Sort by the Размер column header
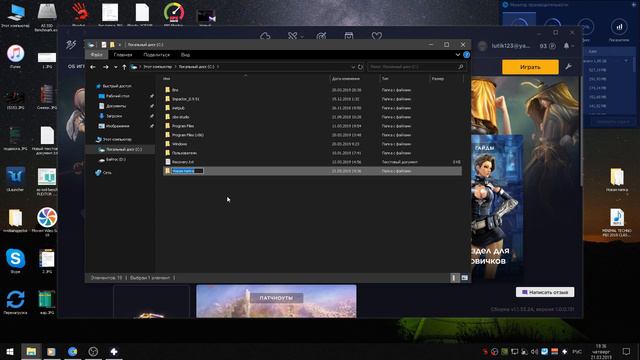The image size is (640, 360). (x=438, y=78)
